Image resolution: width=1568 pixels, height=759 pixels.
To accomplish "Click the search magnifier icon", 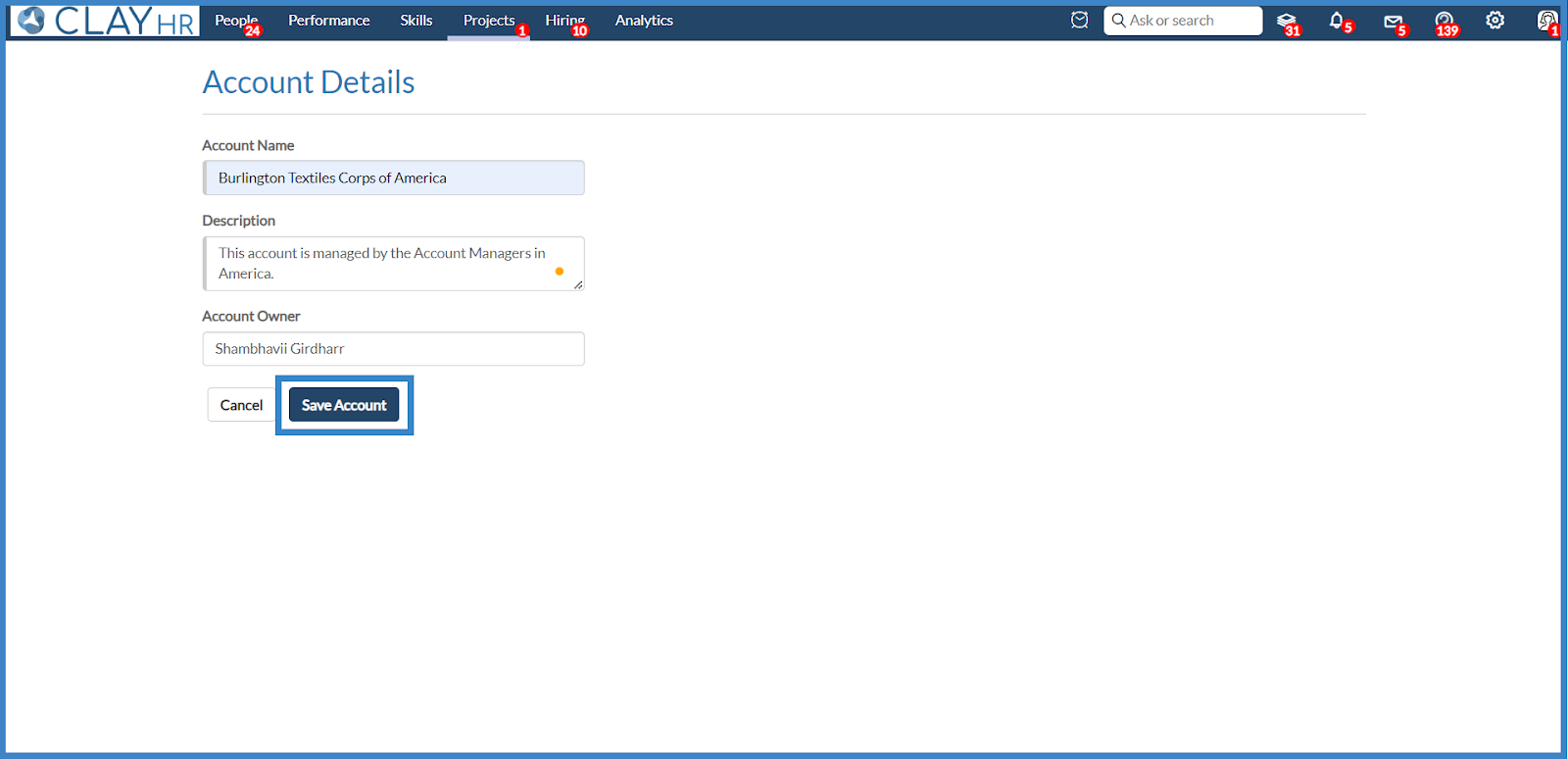I will tap(1118, 21).
